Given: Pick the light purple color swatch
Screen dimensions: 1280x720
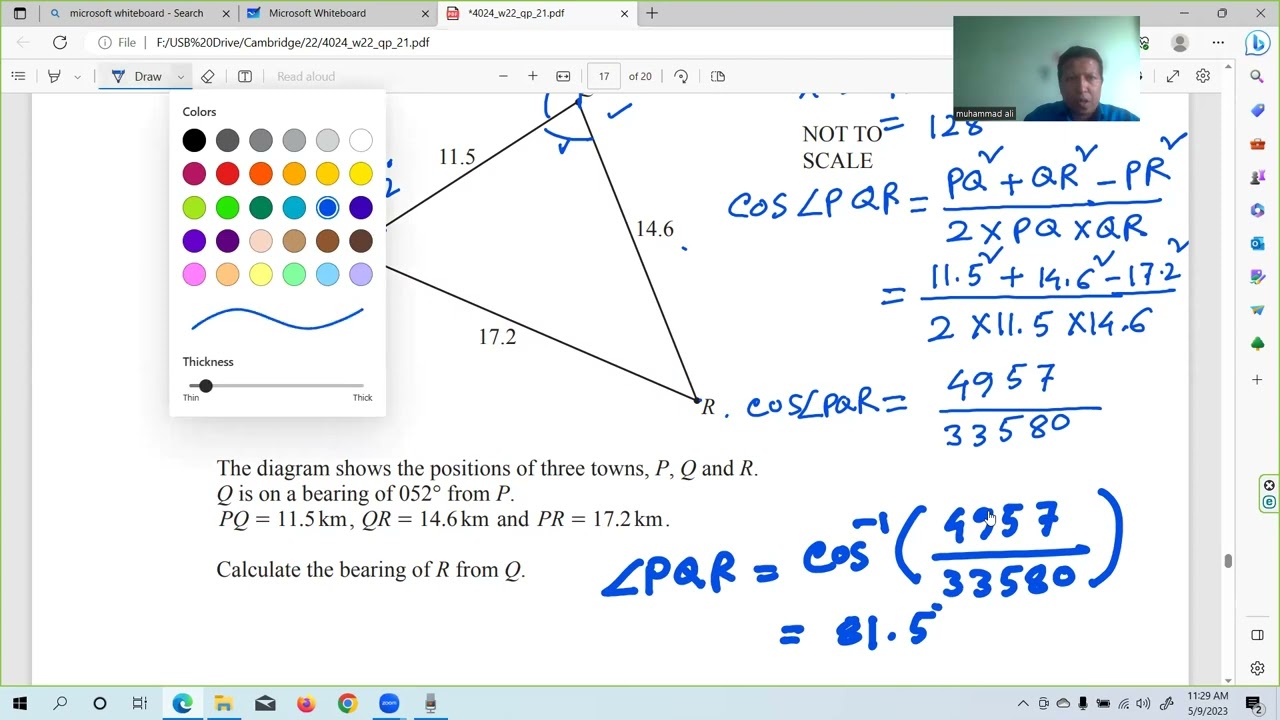Looking at the screenshot, I should [x=361, y=274].
